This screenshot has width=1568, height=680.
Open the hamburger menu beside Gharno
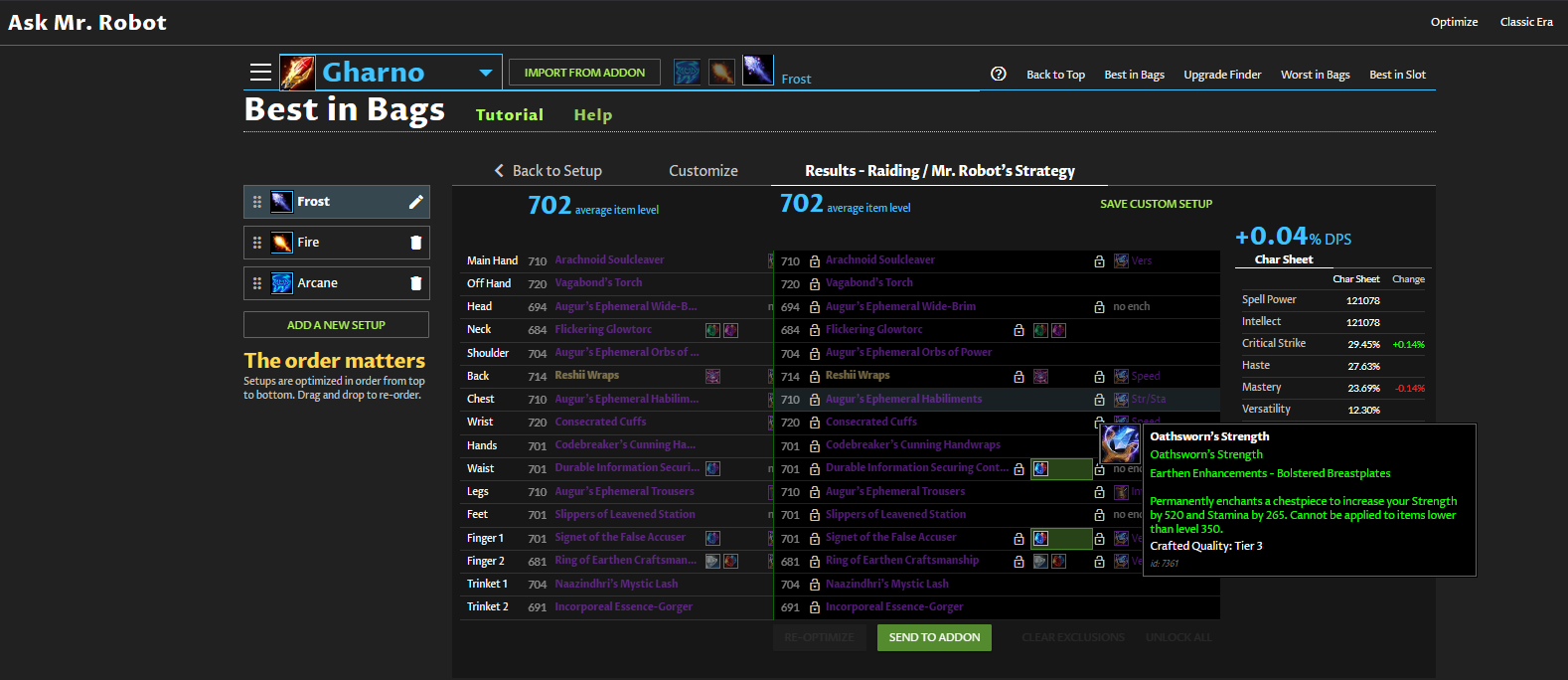[x=260, y=72]
